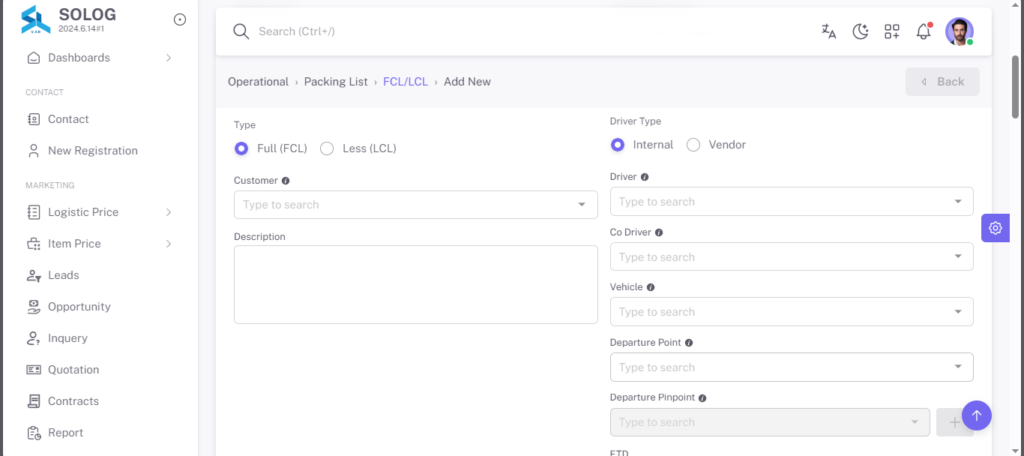The height and width of the screenshot is (456, 1024).
Task: Click into the Description text area
Action: [x=415, y=285]
